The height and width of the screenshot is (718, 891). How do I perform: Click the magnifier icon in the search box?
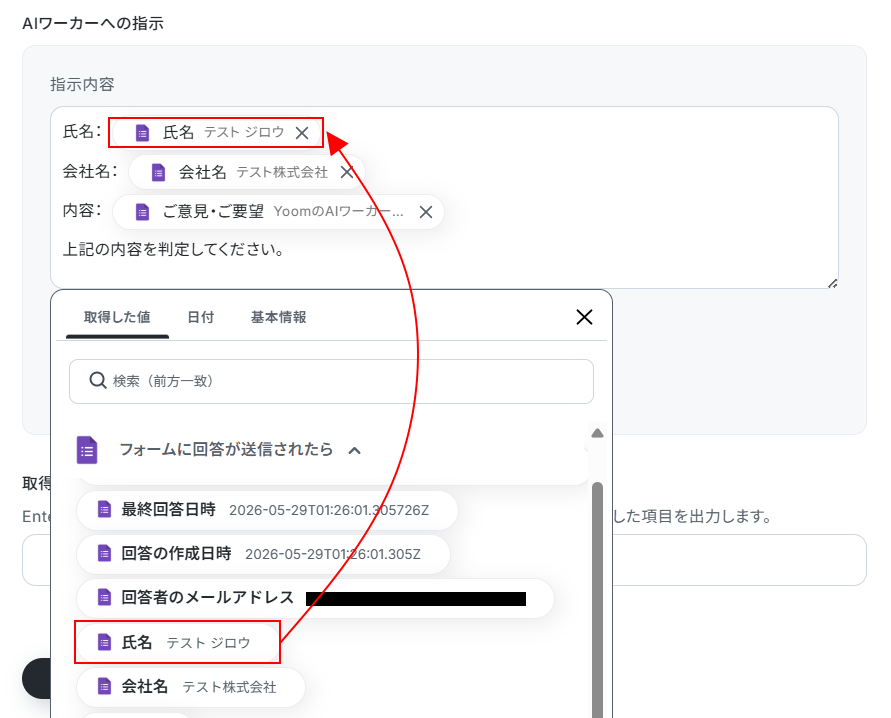click(98, 381)
